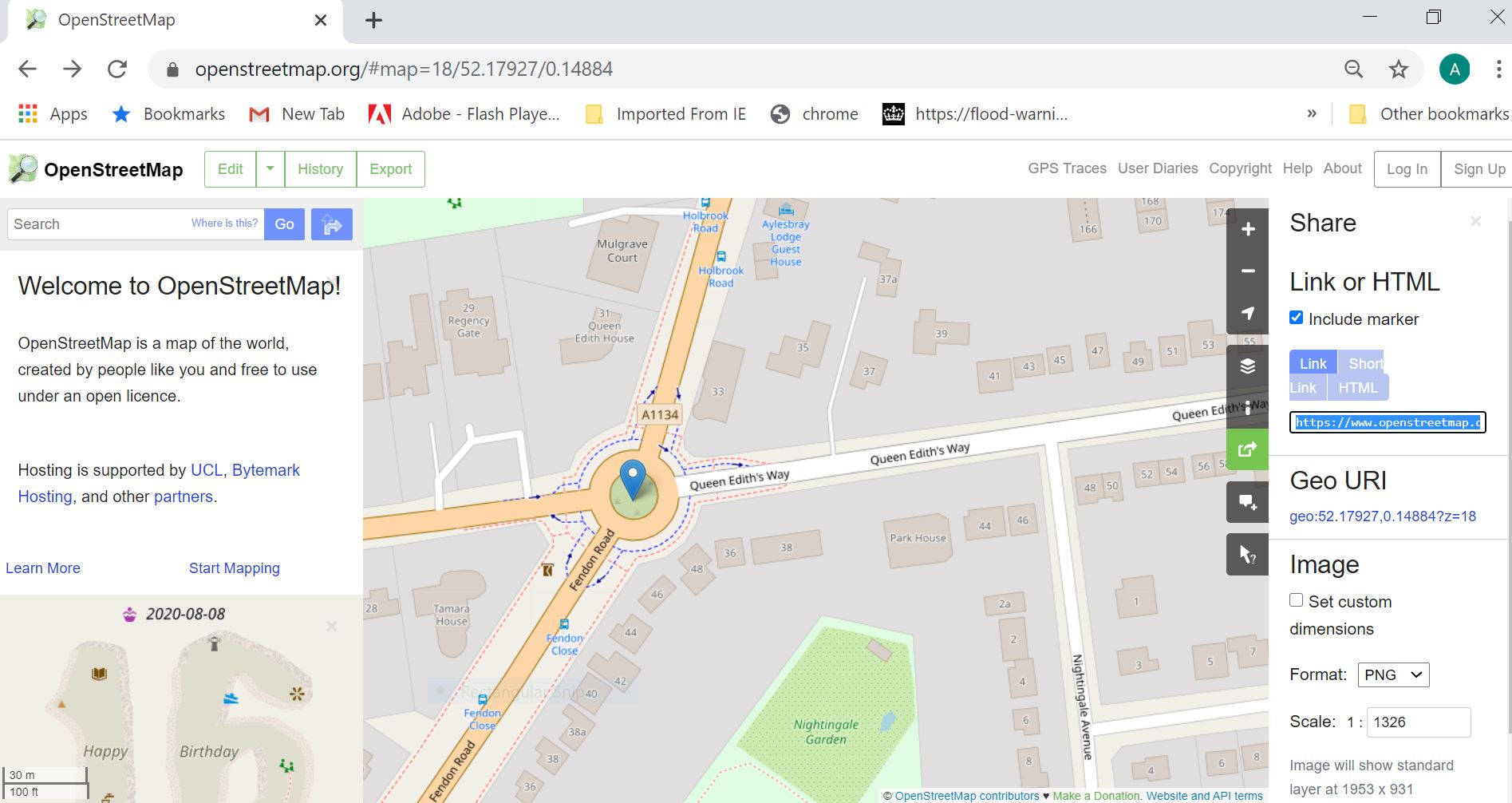Open the OpenStreetMap contributors link
This screenshot has width=1512, height=803.
(x=967, y=796)
